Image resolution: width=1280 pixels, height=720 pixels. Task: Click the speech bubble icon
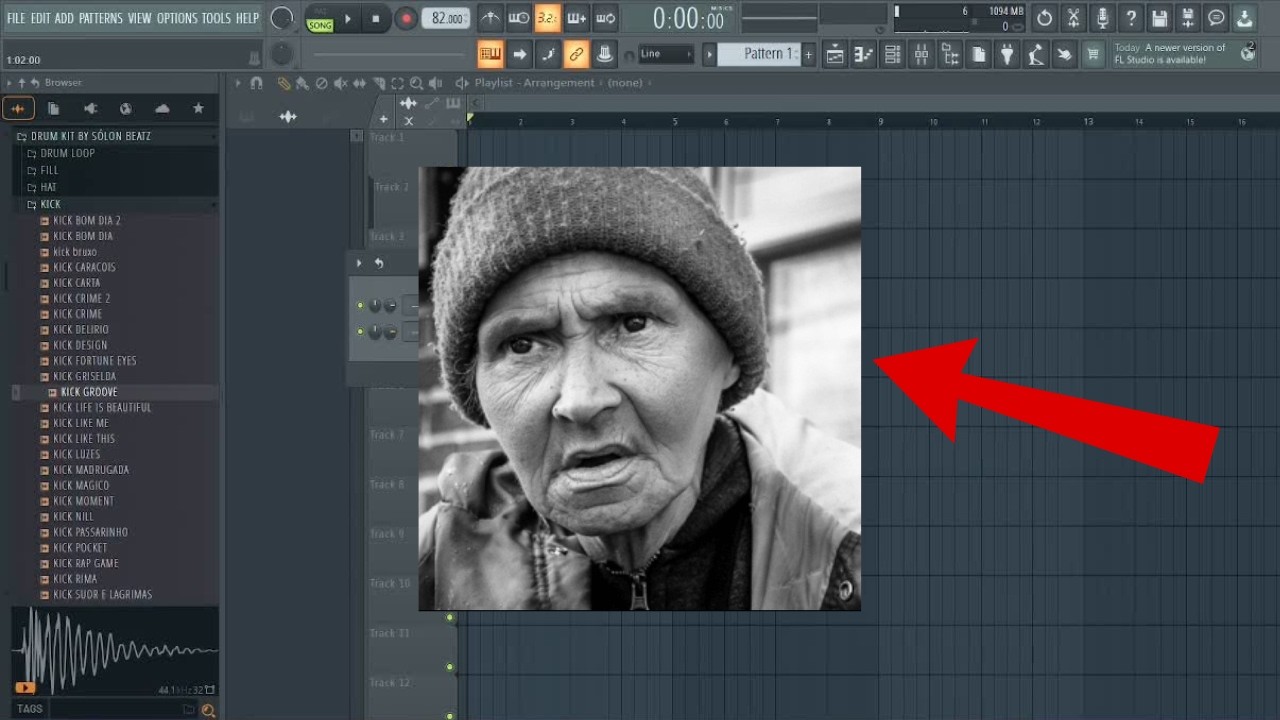point(1216,18)
